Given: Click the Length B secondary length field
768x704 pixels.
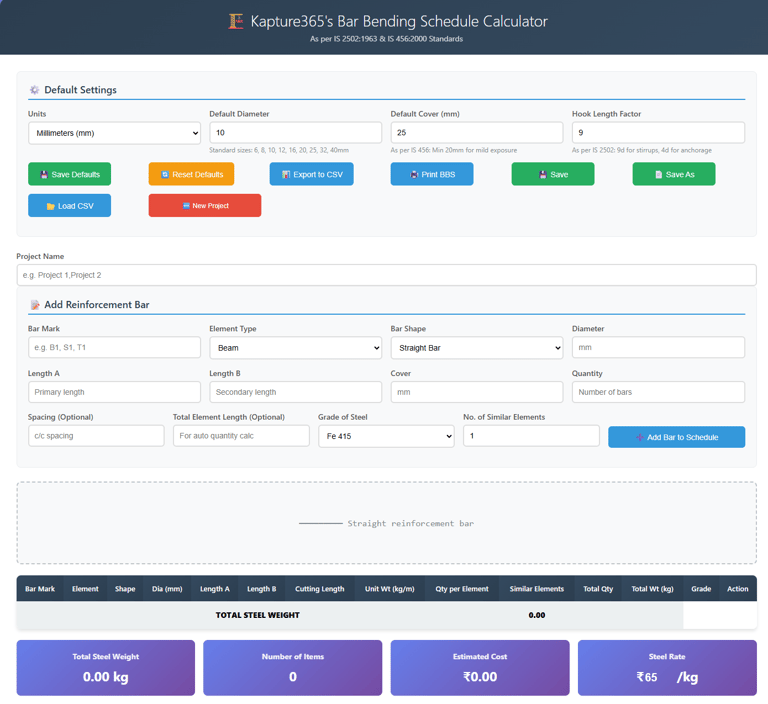Looking at the screenshot, I should pyautogui.click(x=295, y=392).
